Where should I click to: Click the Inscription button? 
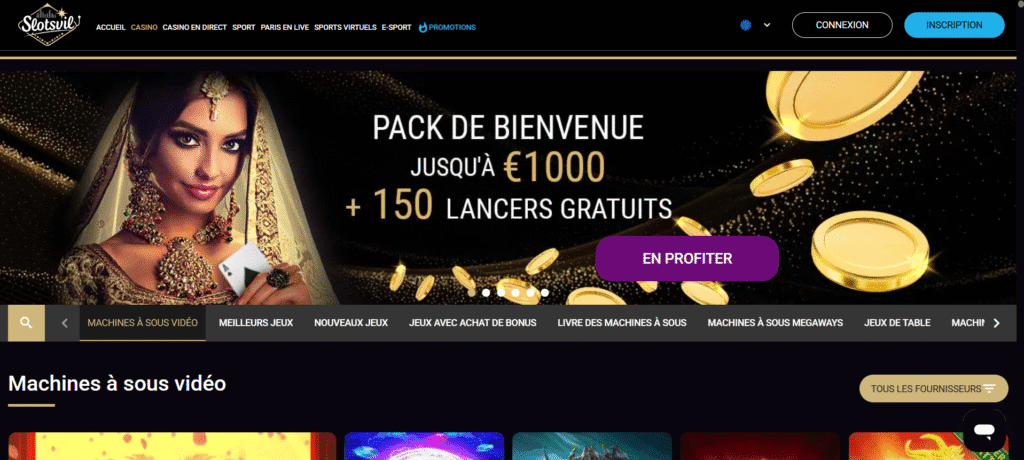tap(954, 25)
